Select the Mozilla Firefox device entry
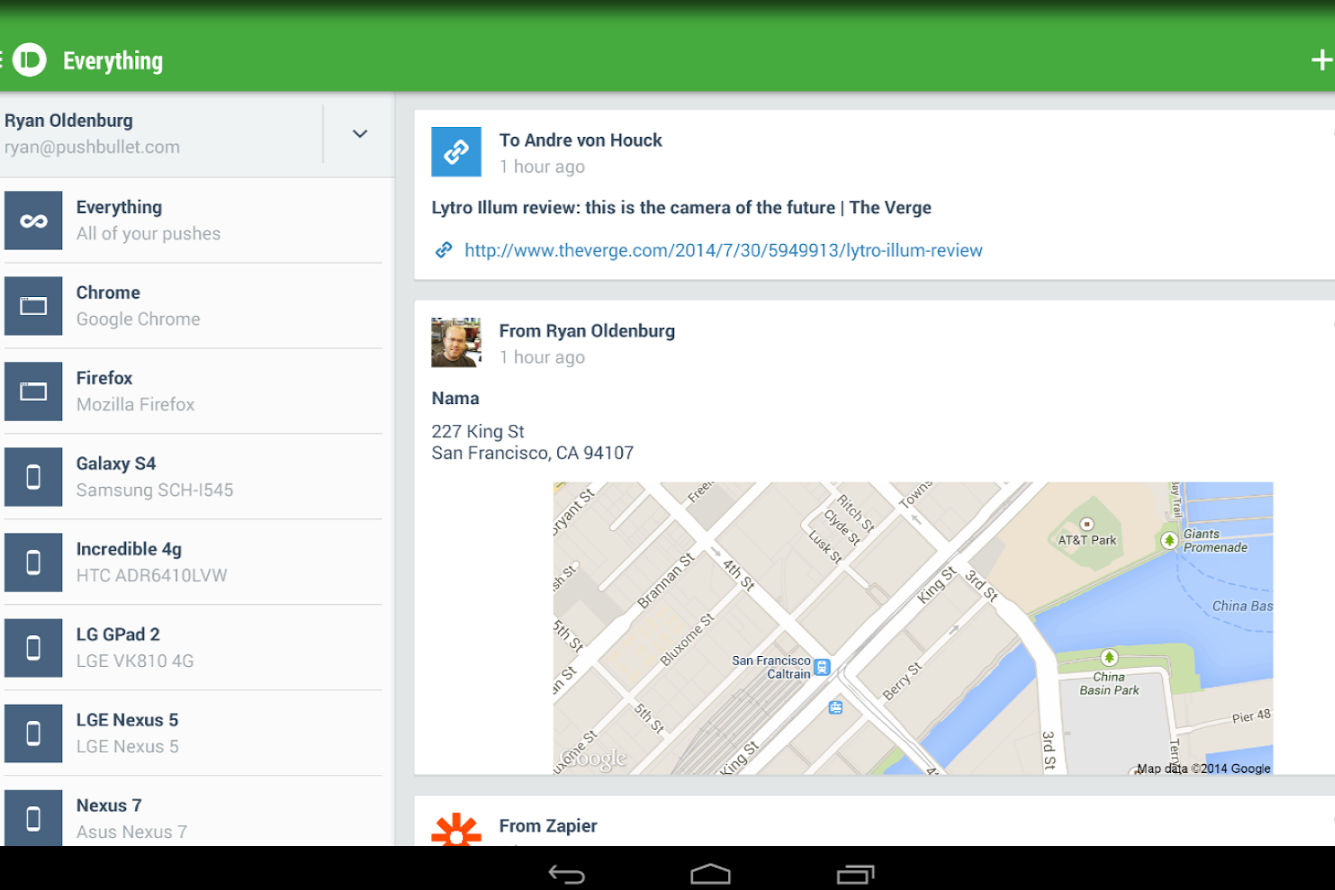This screenshot has width=1335, height=890. (x=193, y=391)
